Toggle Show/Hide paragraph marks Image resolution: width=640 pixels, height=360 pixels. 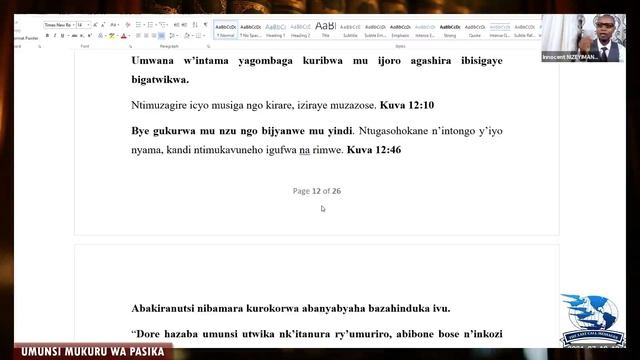coord(205,25)
